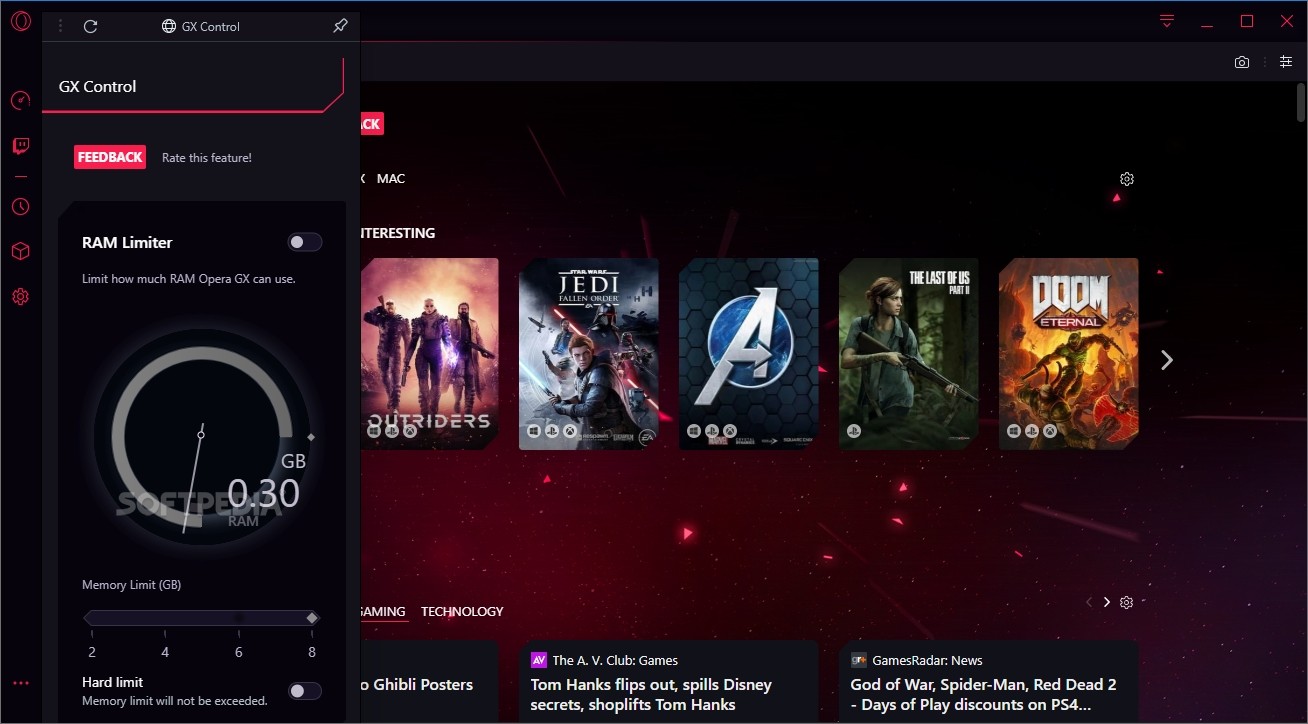Viewport: 1308px width, 724px height.
Task: Select the MAC platform filter
Action: click(391, 179)
